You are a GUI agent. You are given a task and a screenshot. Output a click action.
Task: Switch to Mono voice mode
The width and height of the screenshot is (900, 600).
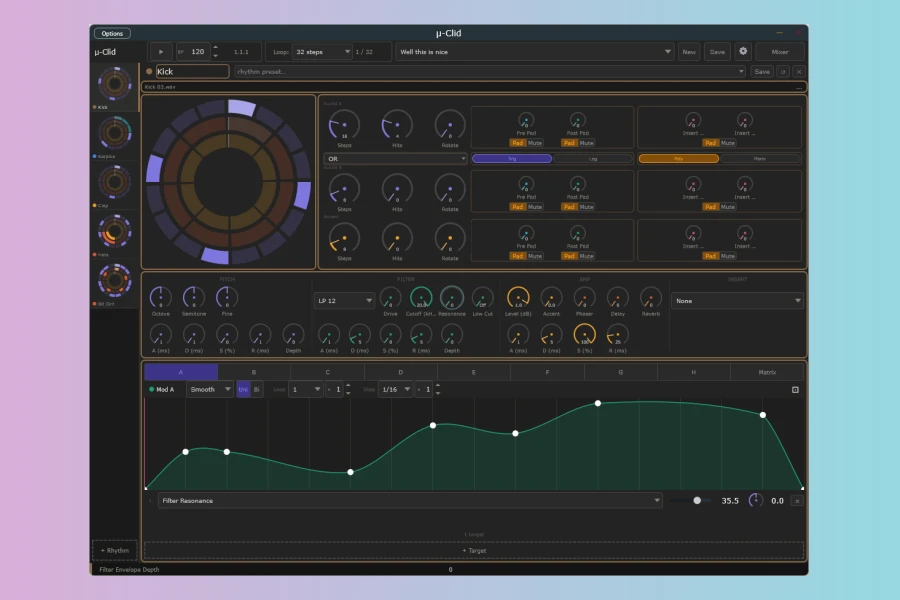point(760,158)
